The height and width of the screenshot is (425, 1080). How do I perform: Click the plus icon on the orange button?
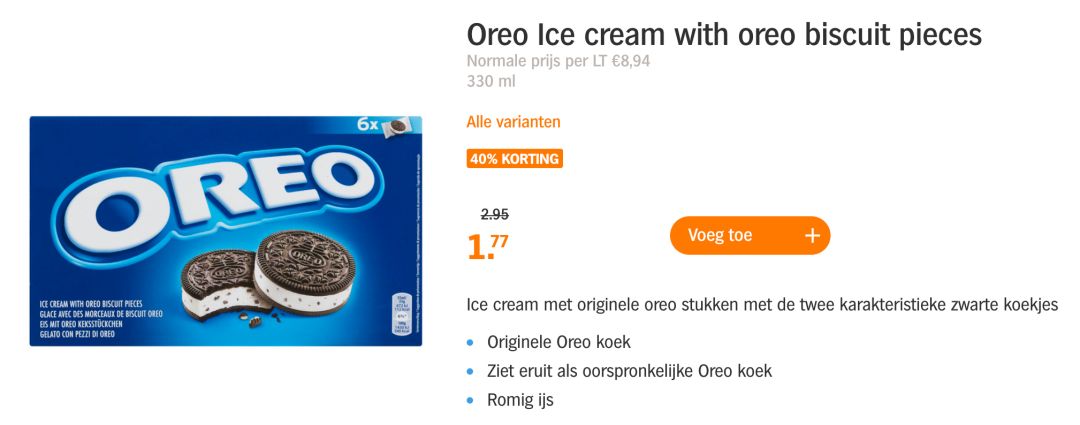812,236
